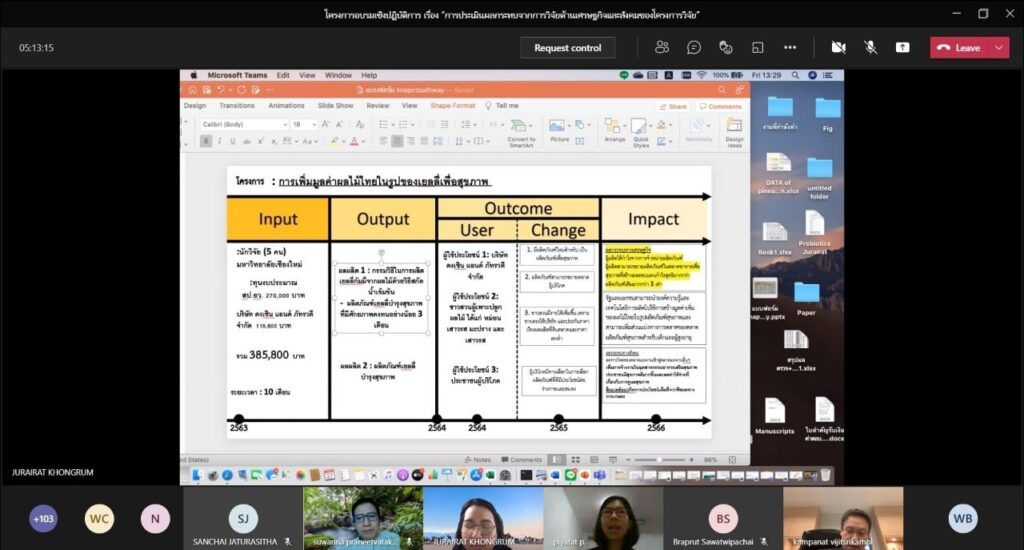The image size is (1024, 550).
Task: Click the share content tray icon
Action: (902, 47)
